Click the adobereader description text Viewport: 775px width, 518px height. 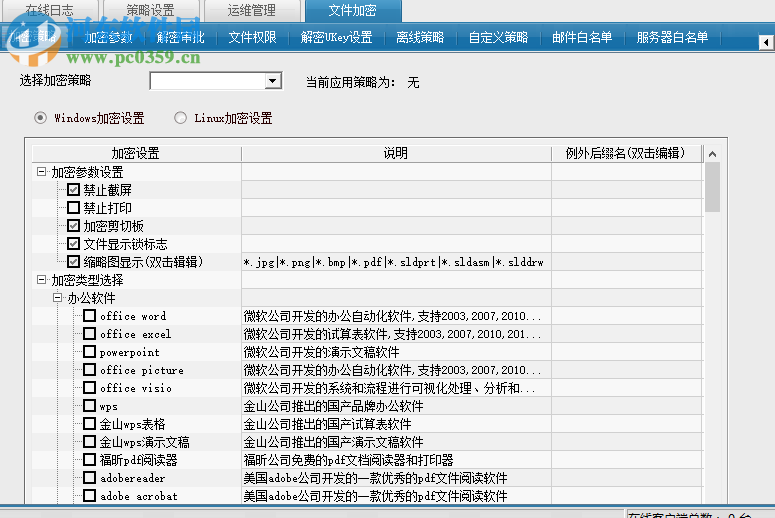click(x=375, y=478)
